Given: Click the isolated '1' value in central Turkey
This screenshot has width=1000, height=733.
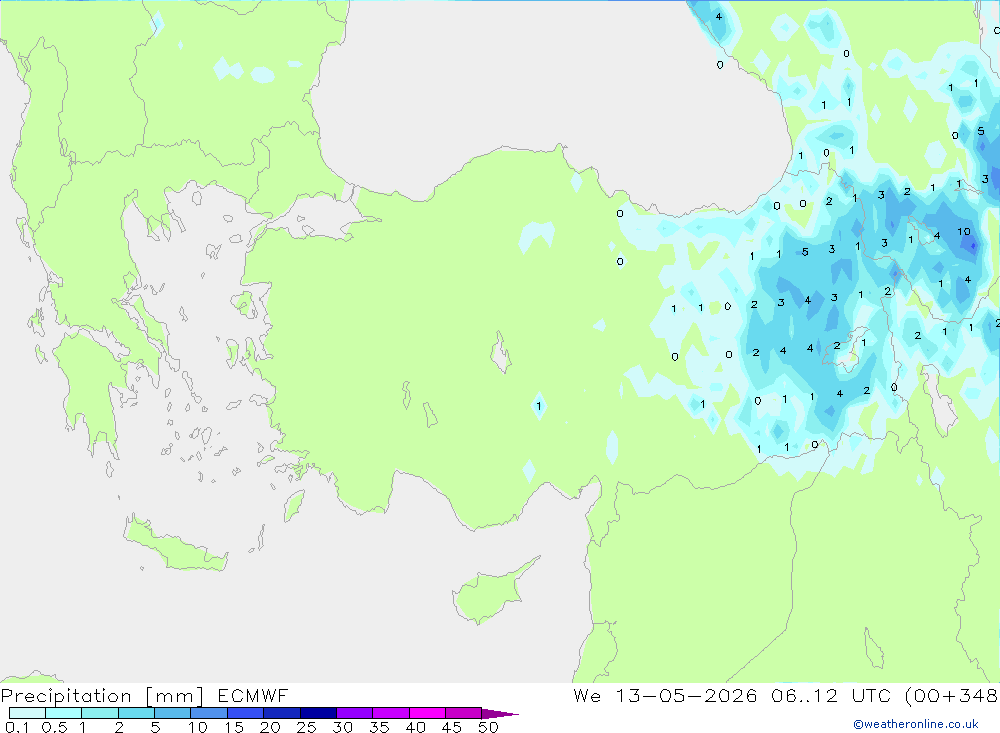Looking at the screenshot, I should click(x=539, y=406).
